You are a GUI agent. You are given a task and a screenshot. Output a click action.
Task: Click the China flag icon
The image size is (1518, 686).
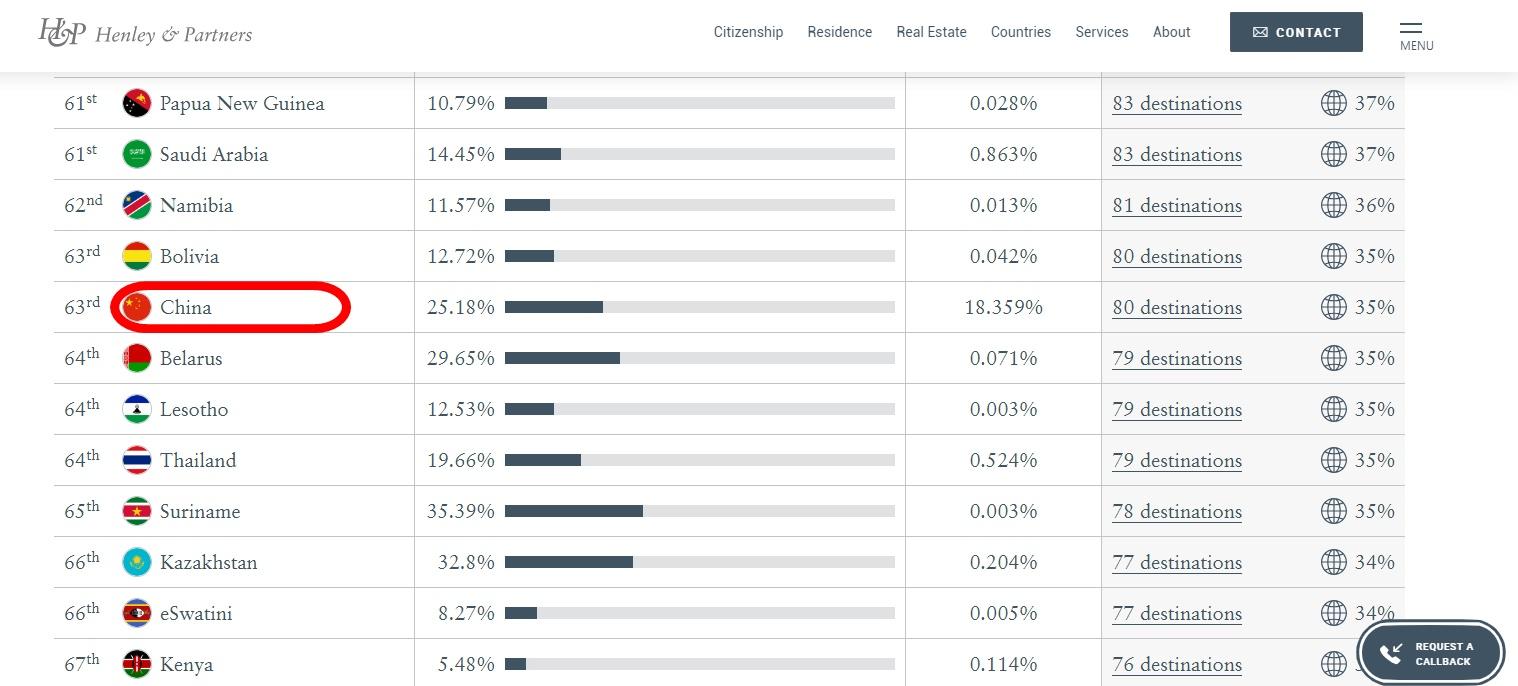(x=136, y=307)
